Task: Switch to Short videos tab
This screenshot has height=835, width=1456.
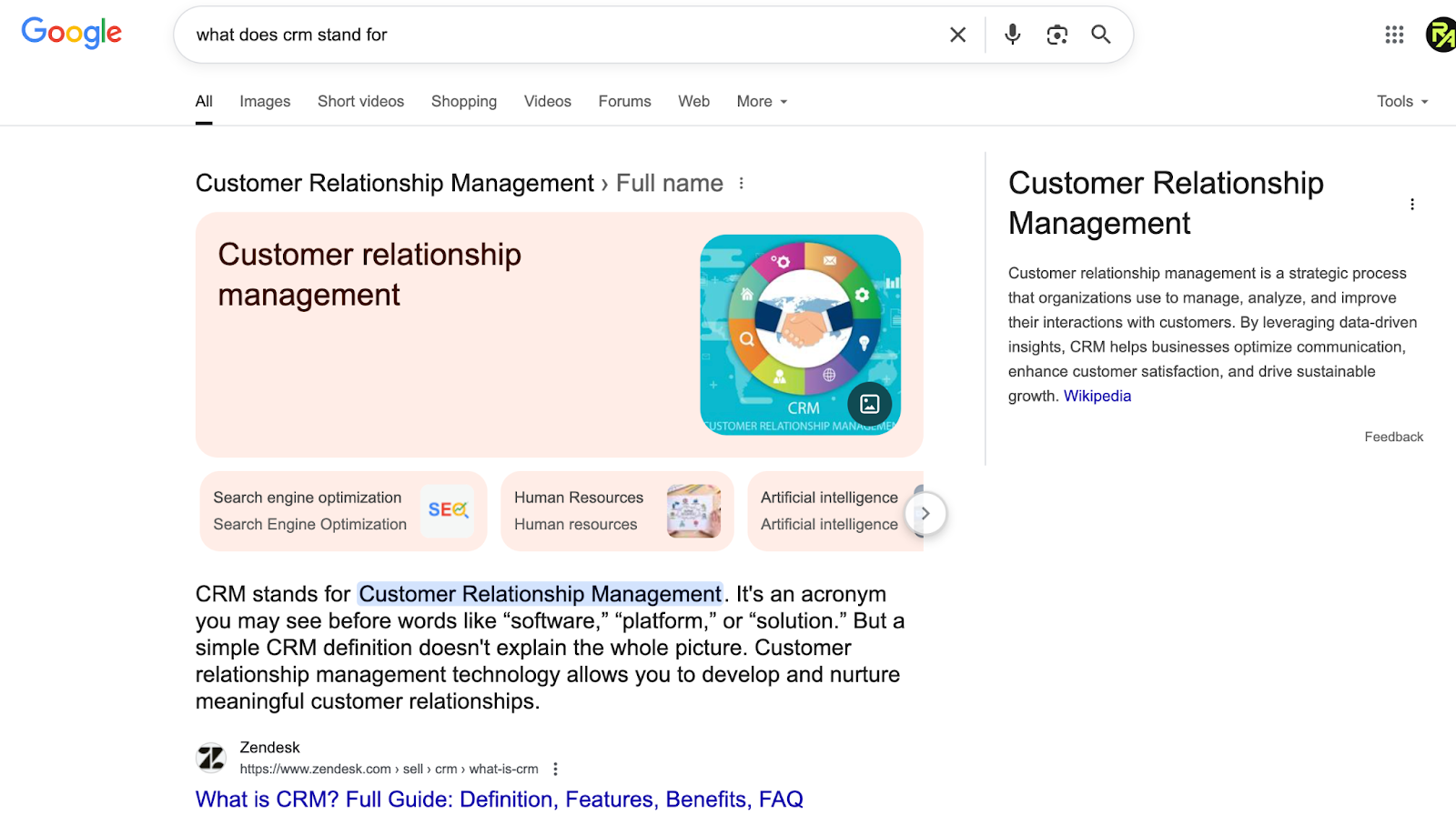Action: [x=360, y=101]
